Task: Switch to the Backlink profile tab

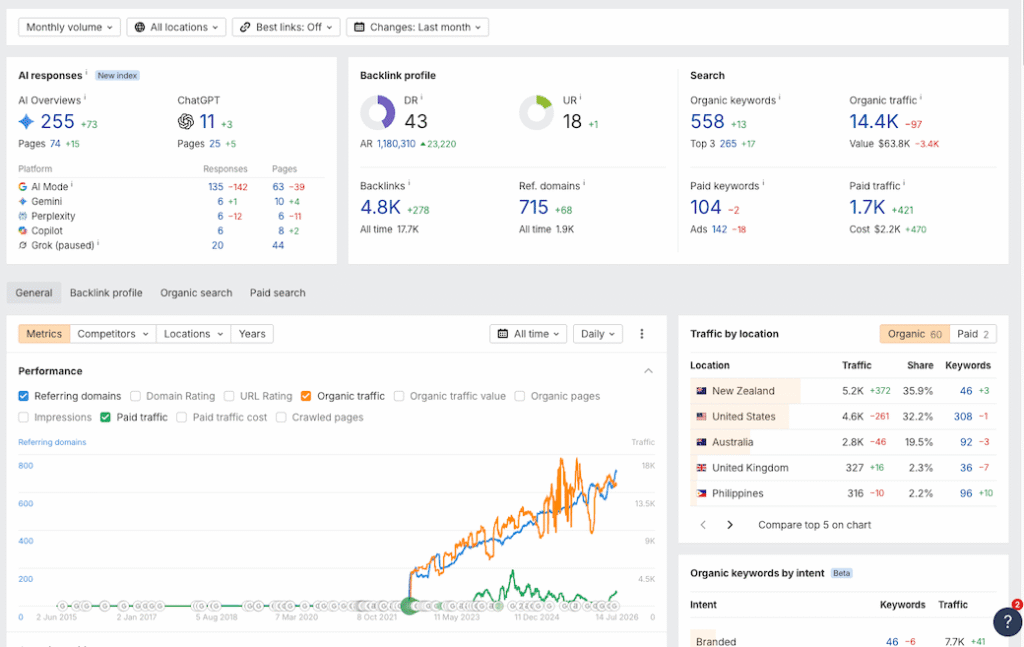Action: point(106,293)
